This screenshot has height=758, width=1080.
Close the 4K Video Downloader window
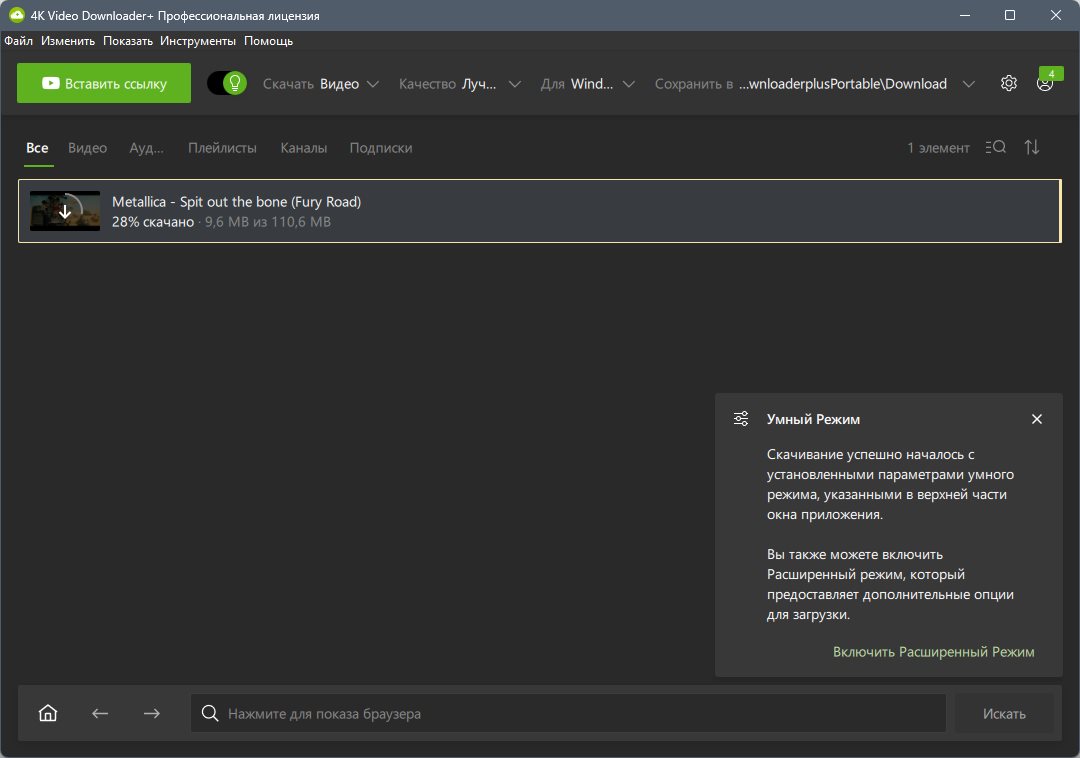pos(1055,15)
